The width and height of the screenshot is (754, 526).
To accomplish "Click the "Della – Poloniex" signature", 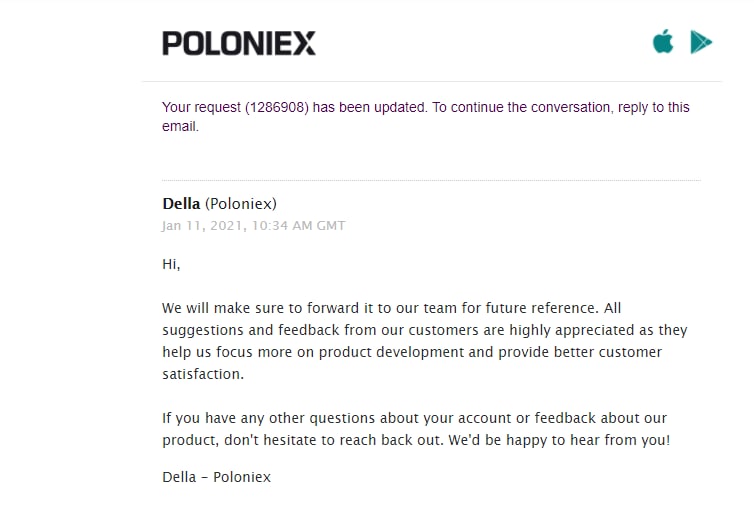I will (x=216, y=477).
